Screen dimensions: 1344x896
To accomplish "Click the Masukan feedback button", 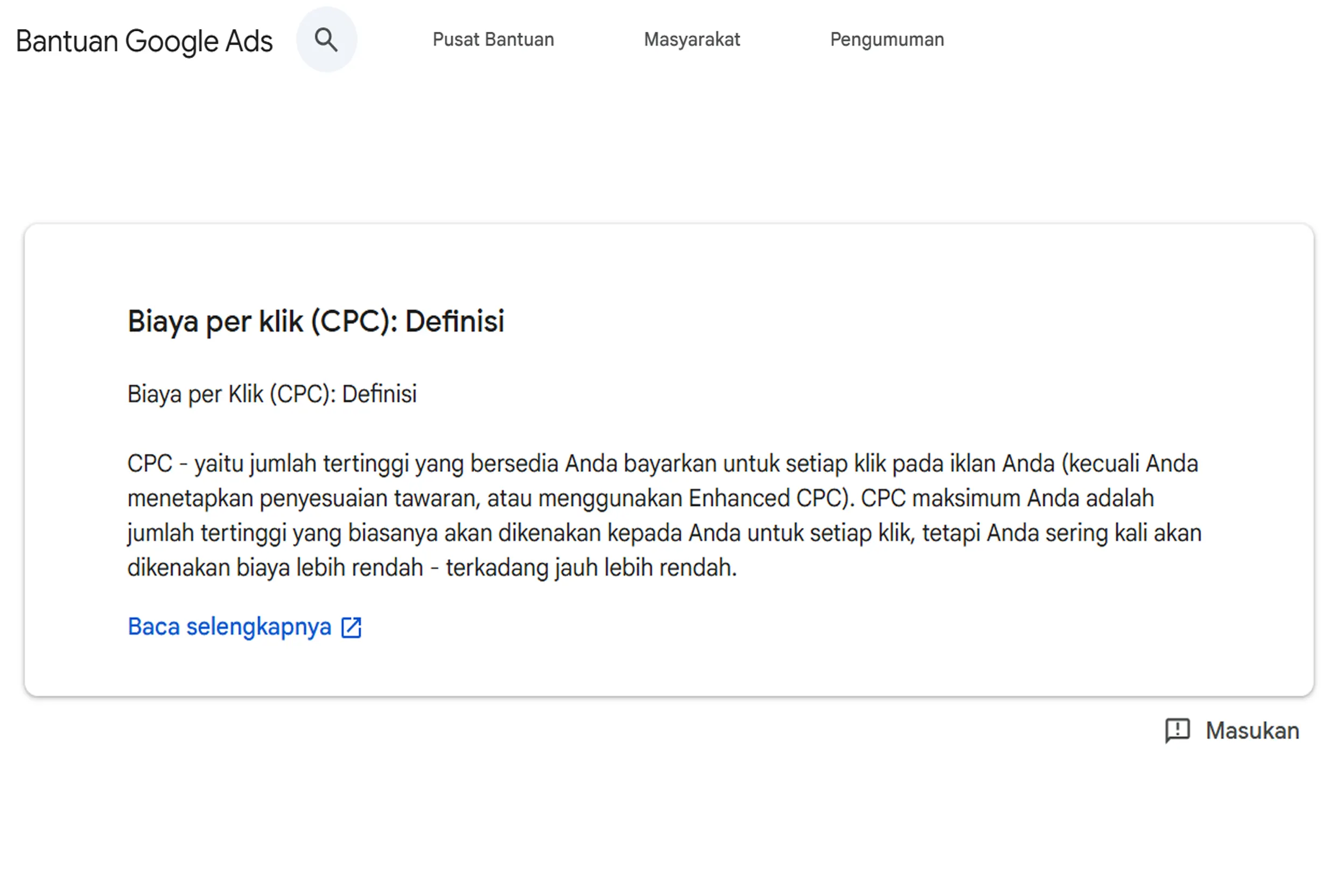I will click(1232, 730).
